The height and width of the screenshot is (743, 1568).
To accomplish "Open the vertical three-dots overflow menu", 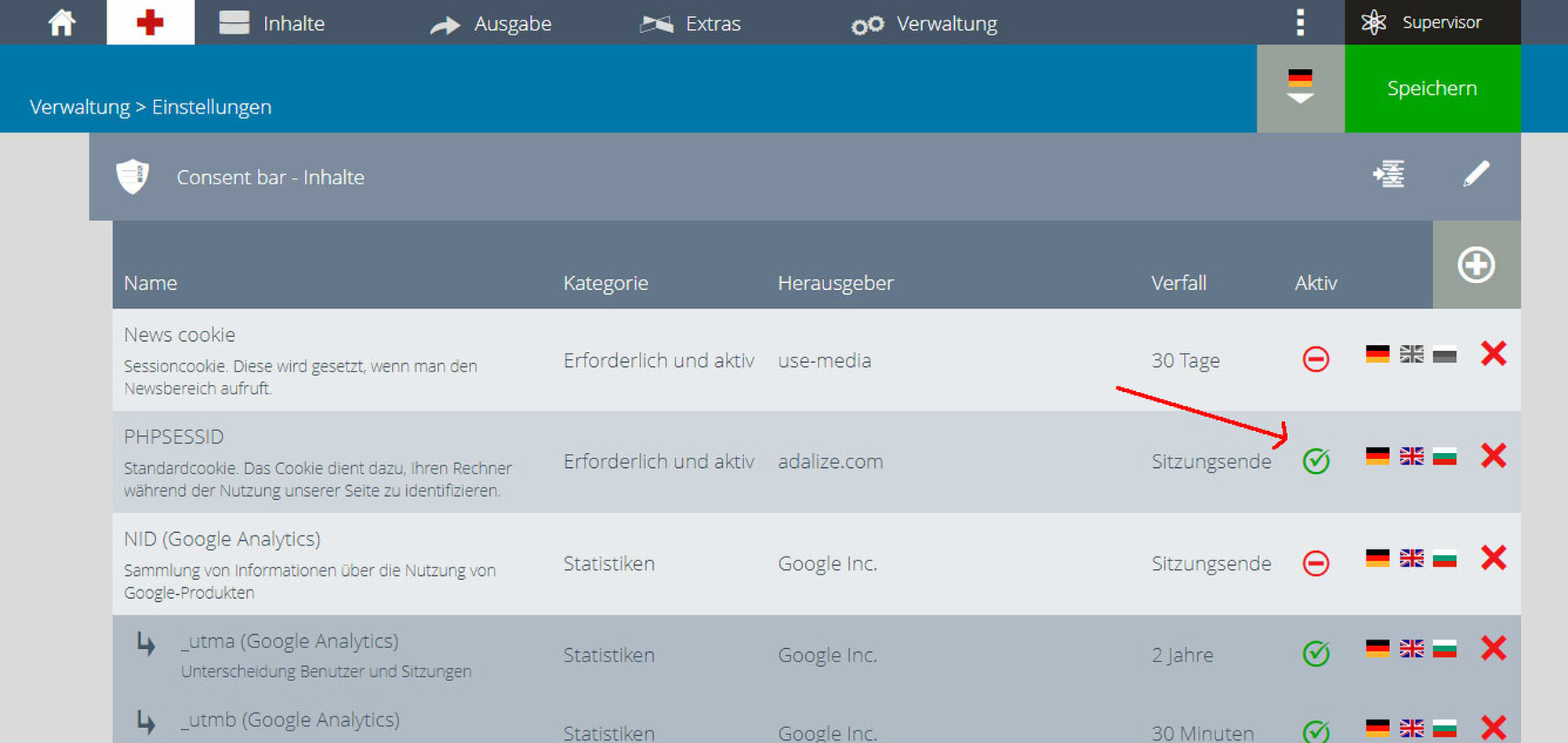I will click(x=1301, y=23).
